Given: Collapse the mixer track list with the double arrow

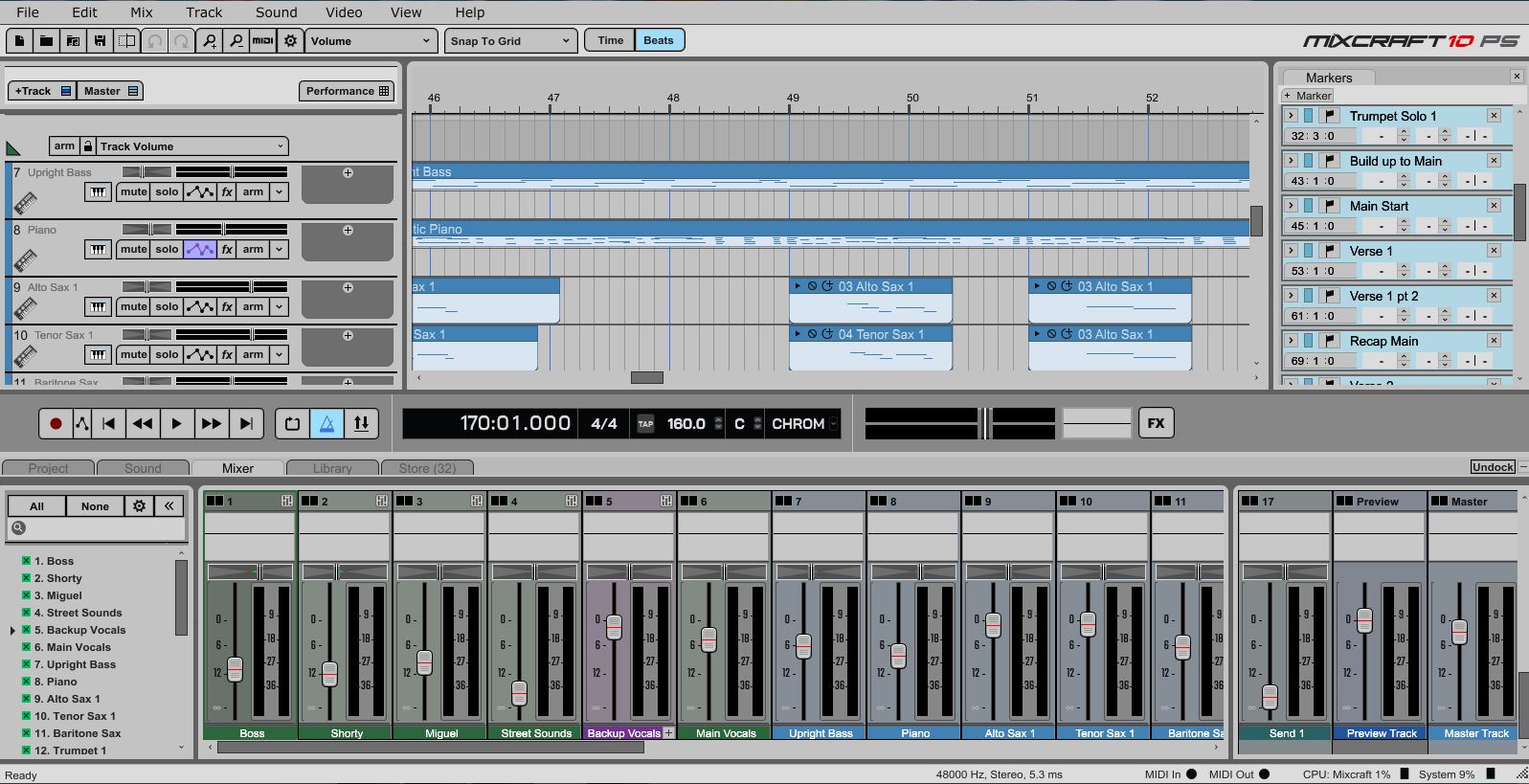Looking at the screenshot, I should [169, 505].
